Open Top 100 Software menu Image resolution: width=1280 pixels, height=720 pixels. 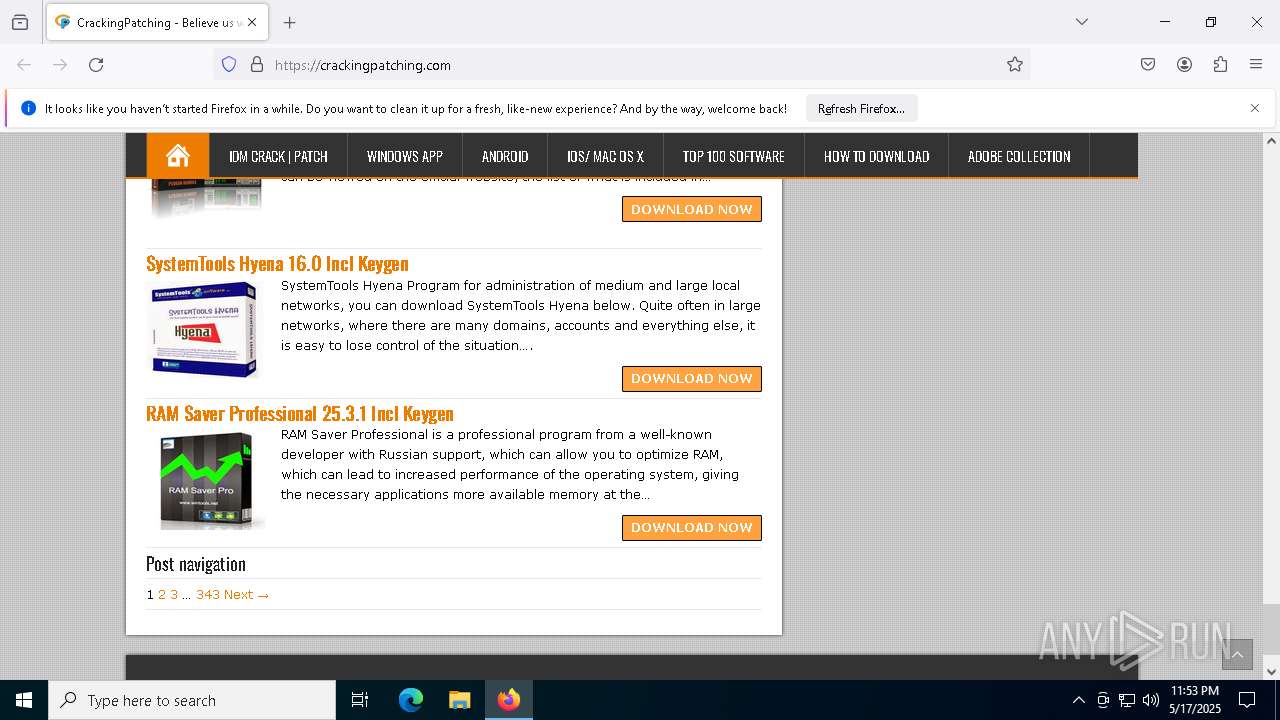coord(733,156)
